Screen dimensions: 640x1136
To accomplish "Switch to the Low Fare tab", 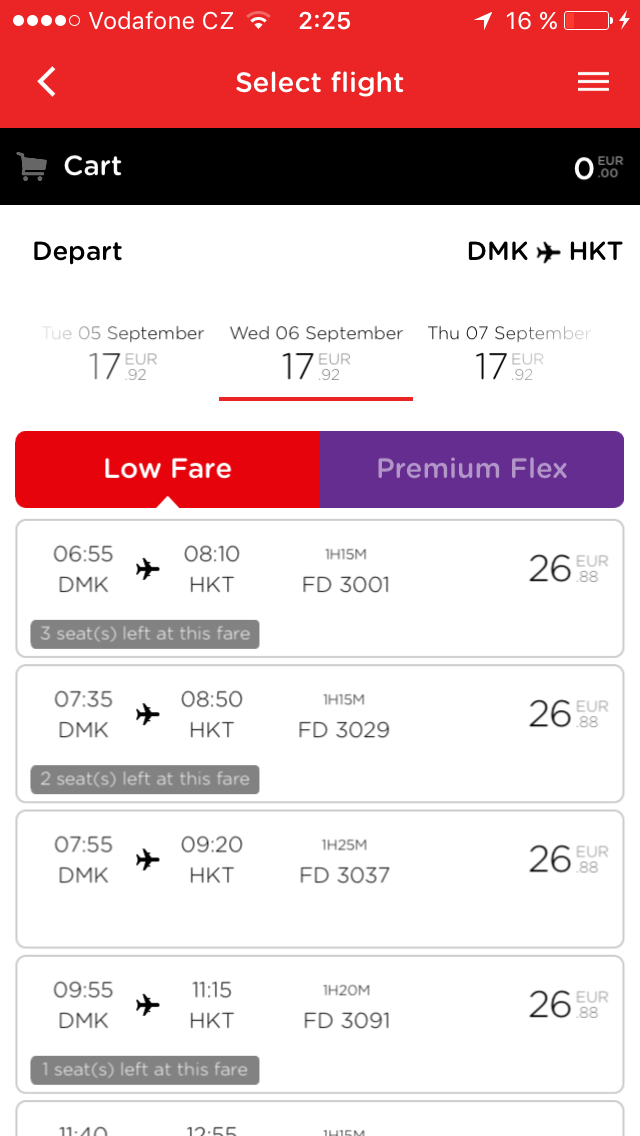I will coord(167,469).
